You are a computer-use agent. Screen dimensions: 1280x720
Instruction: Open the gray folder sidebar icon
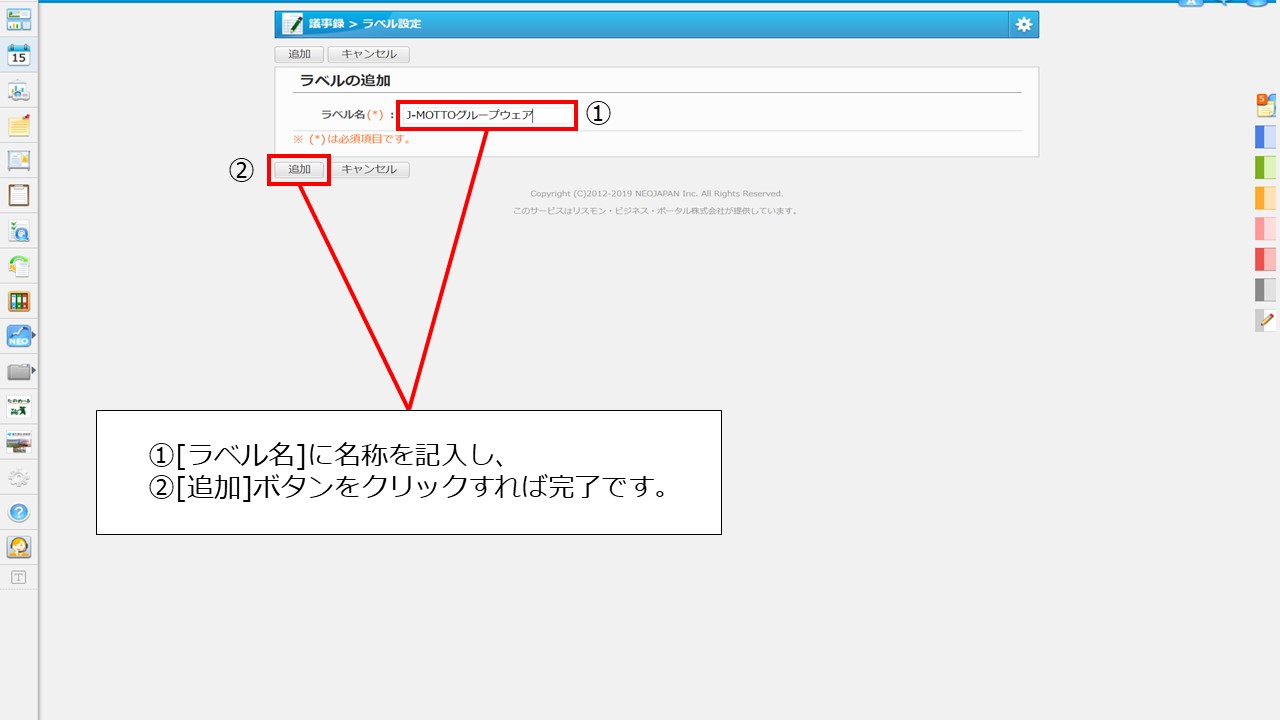(x=18, y=372)
